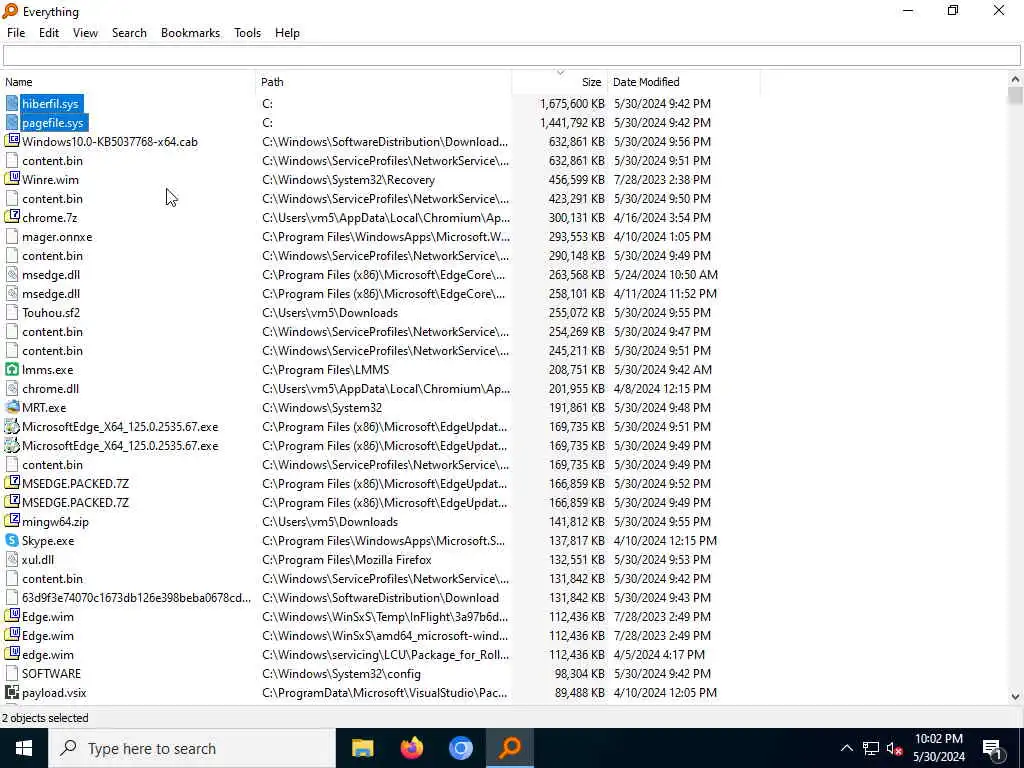Click the scrollbar up arrow

click(x=1015, y=79)
